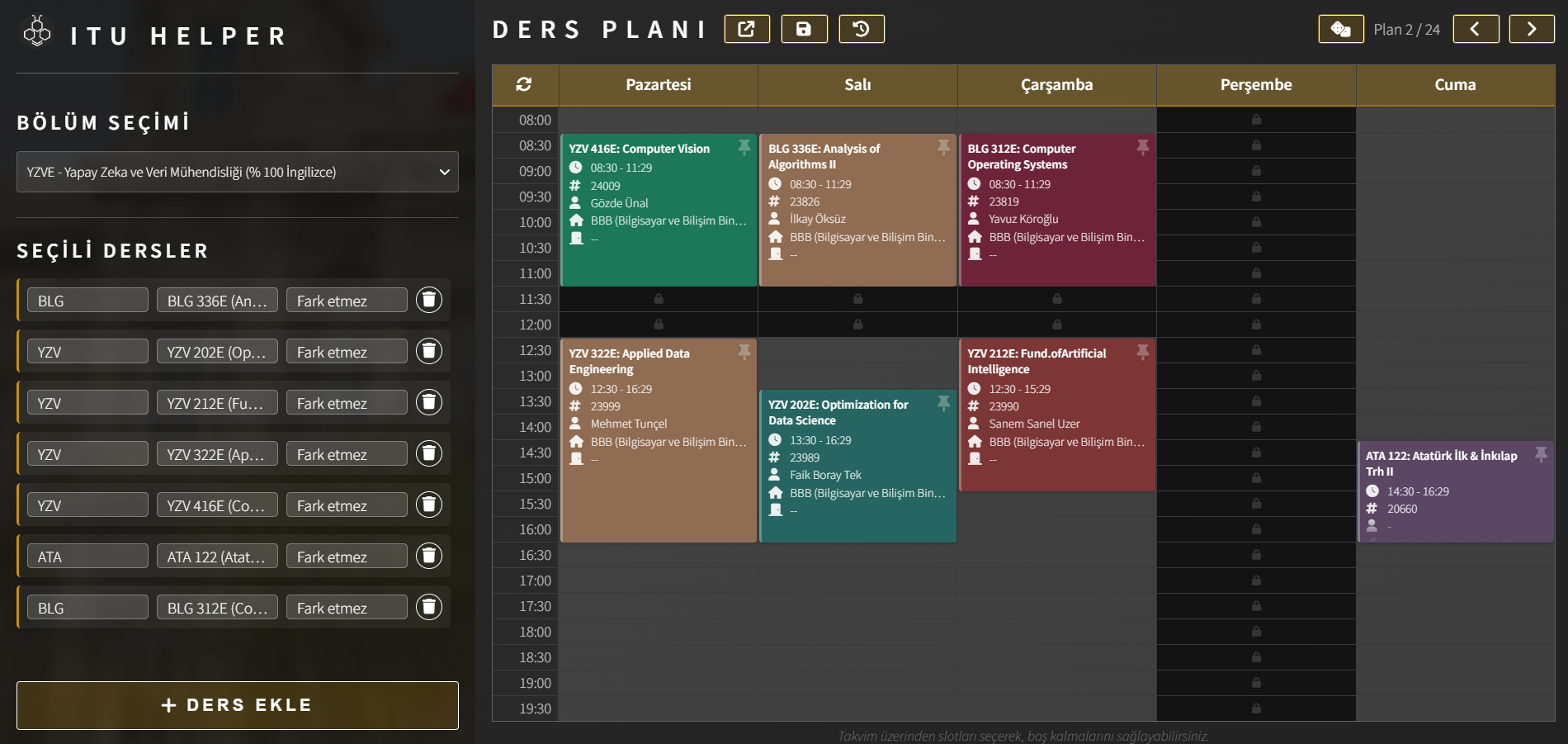Viewport: 1568px width, 744px height.
Task: Delete the BLG 336E course row
Action: [x=429, y=300]
